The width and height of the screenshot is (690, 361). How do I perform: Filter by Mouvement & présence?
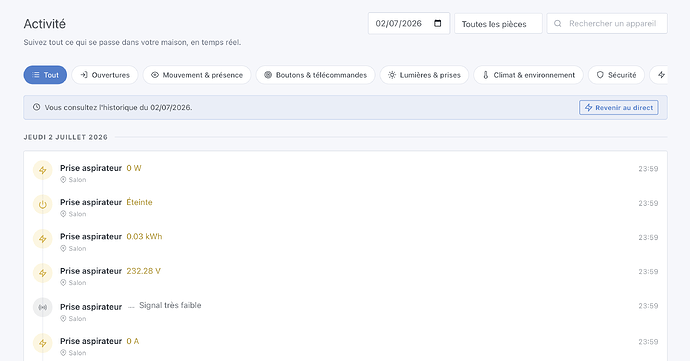click(197, 75)
